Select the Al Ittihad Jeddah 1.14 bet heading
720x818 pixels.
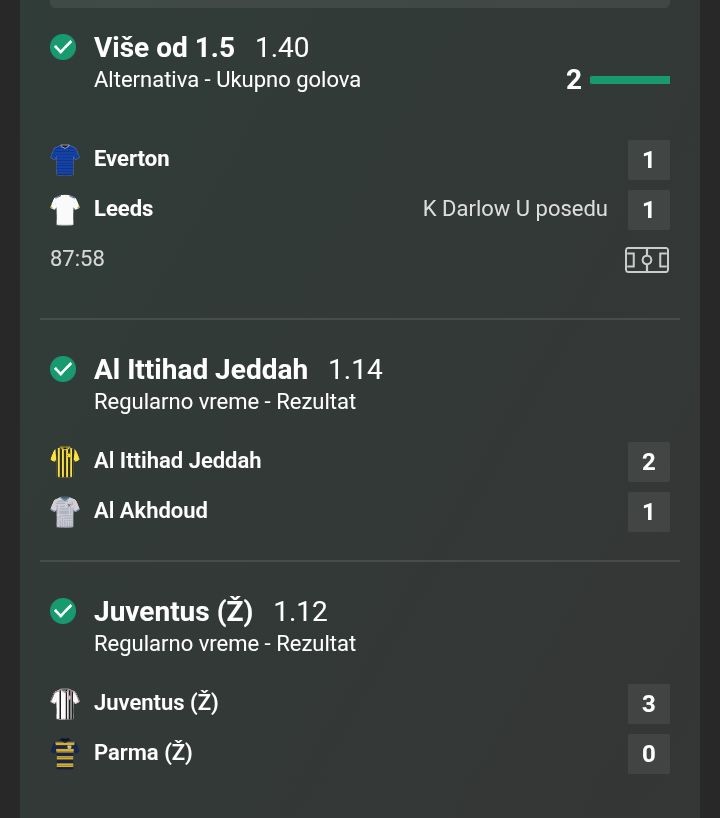(201, 369)
